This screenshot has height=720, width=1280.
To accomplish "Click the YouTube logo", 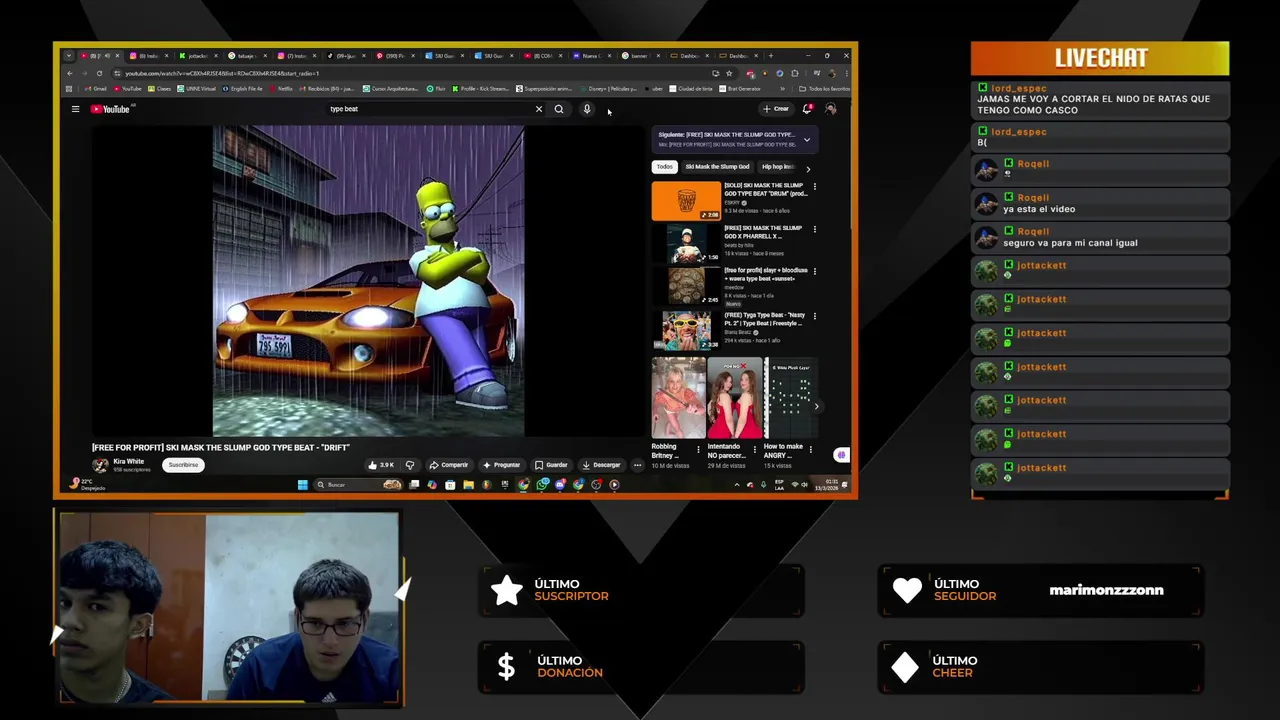I will pyautogui.click(x=110, y=109).
